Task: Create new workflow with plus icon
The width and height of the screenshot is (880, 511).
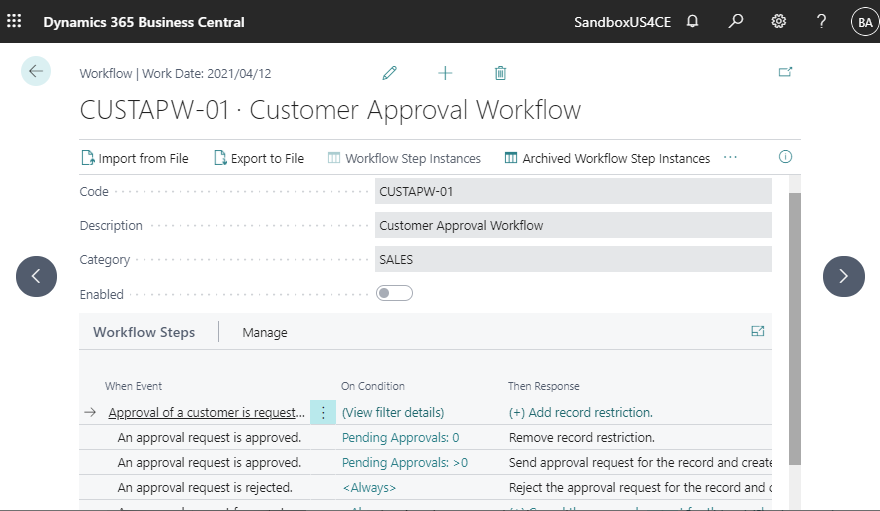Action: 445,73
